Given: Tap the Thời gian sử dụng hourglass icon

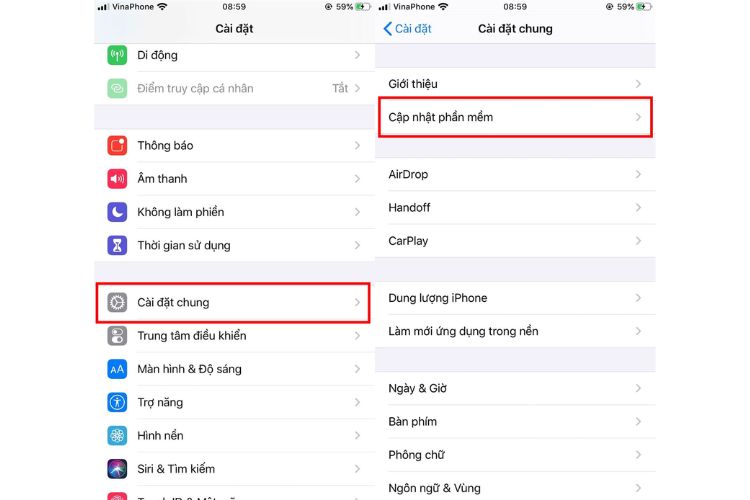Looking at the screenshot, I should [x=117, y=245].
